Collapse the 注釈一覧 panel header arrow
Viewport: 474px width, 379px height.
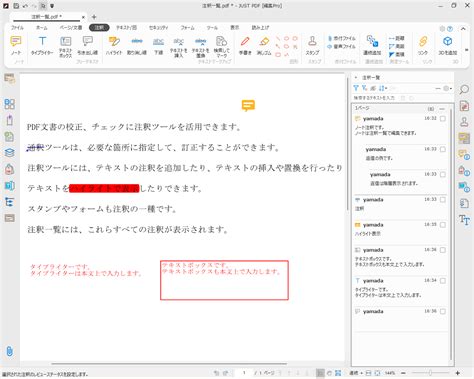[x=356, y=77]
